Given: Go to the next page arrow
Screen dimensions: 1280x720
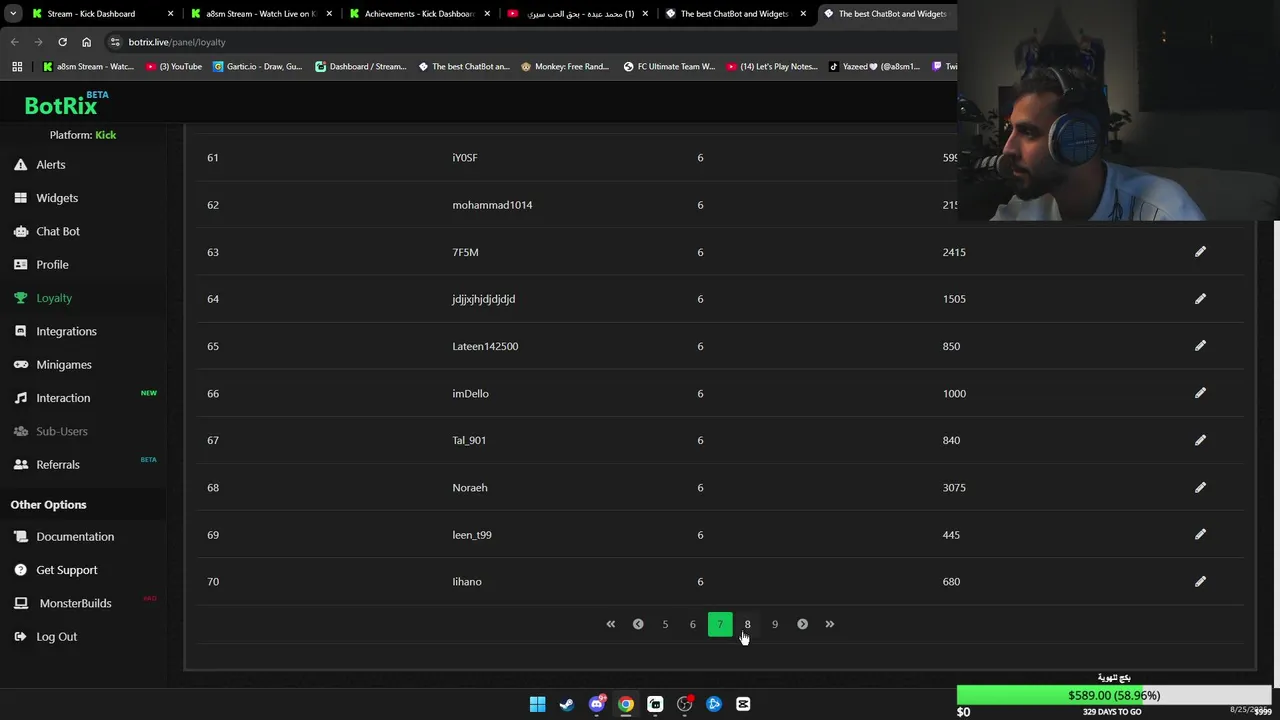Looking at the screenshot, I should (x=802, y=624).
